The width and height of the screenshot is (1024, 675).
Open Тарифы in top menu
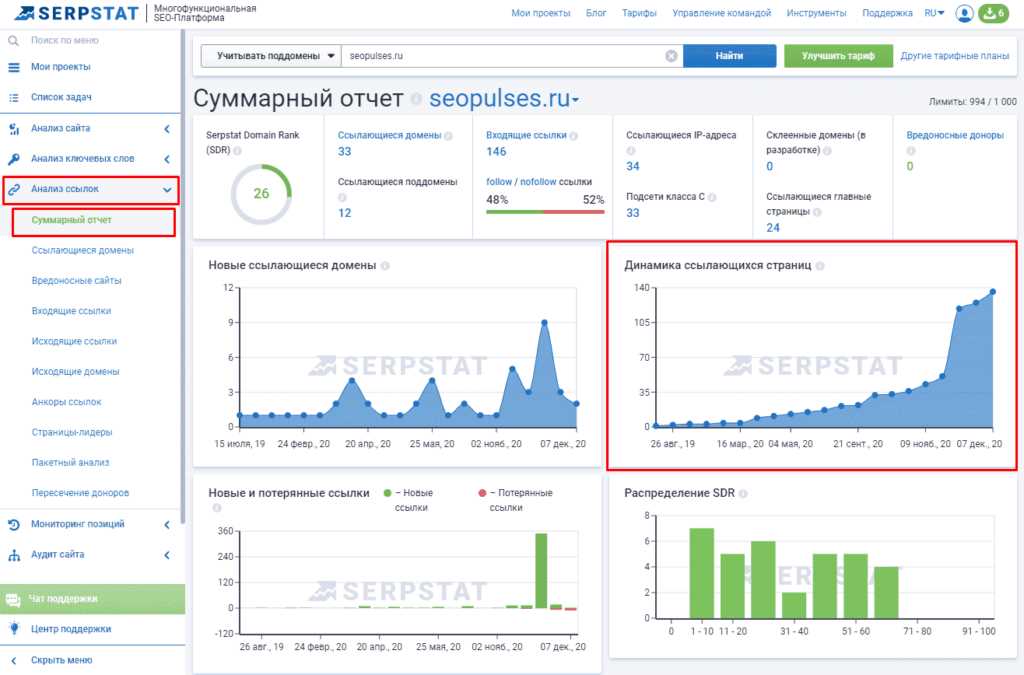pyautogui.click(x=639, y=13)
